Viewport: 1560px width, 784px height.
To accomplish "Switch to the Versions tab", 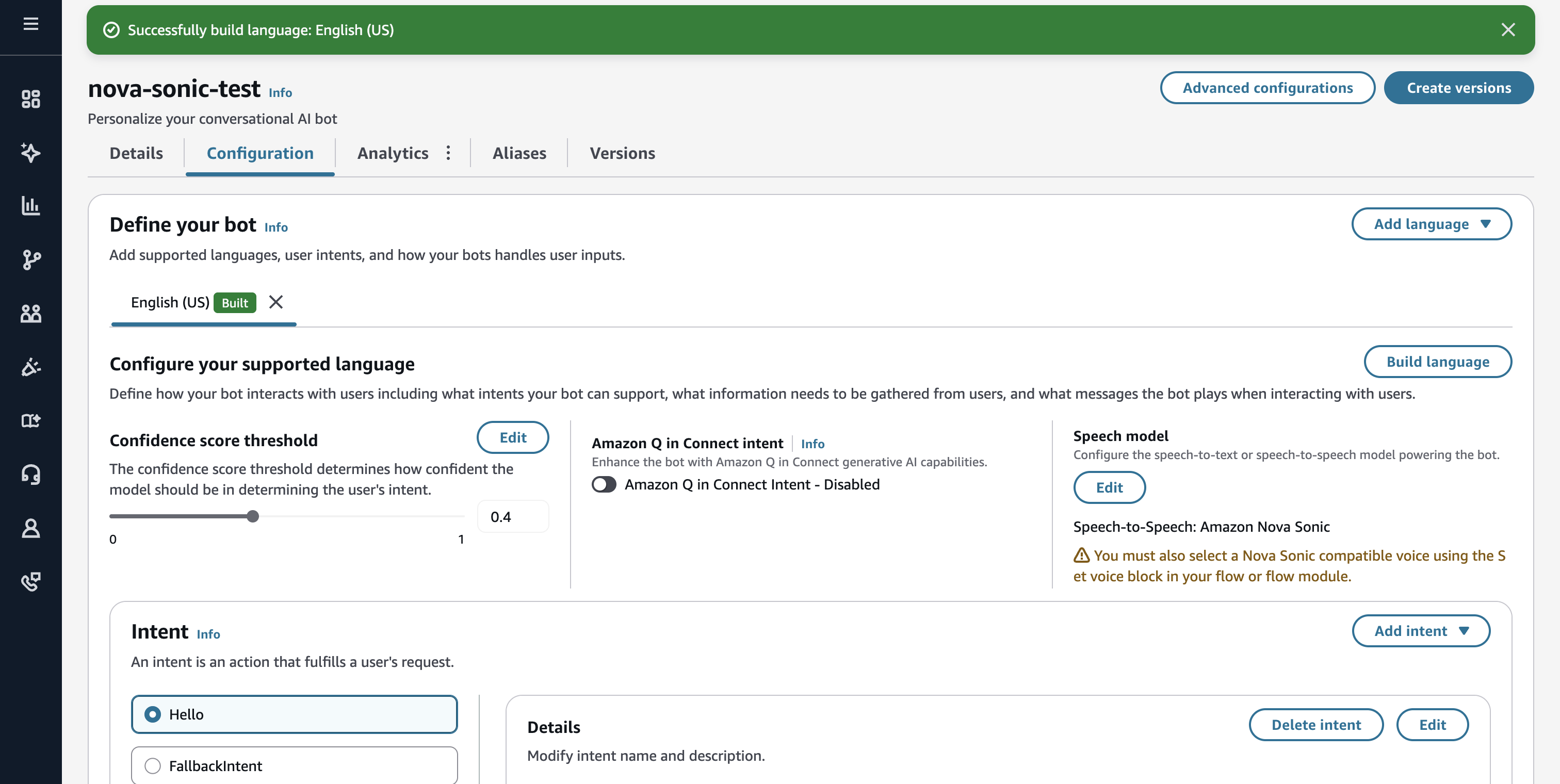I will [x=622, y=153].
